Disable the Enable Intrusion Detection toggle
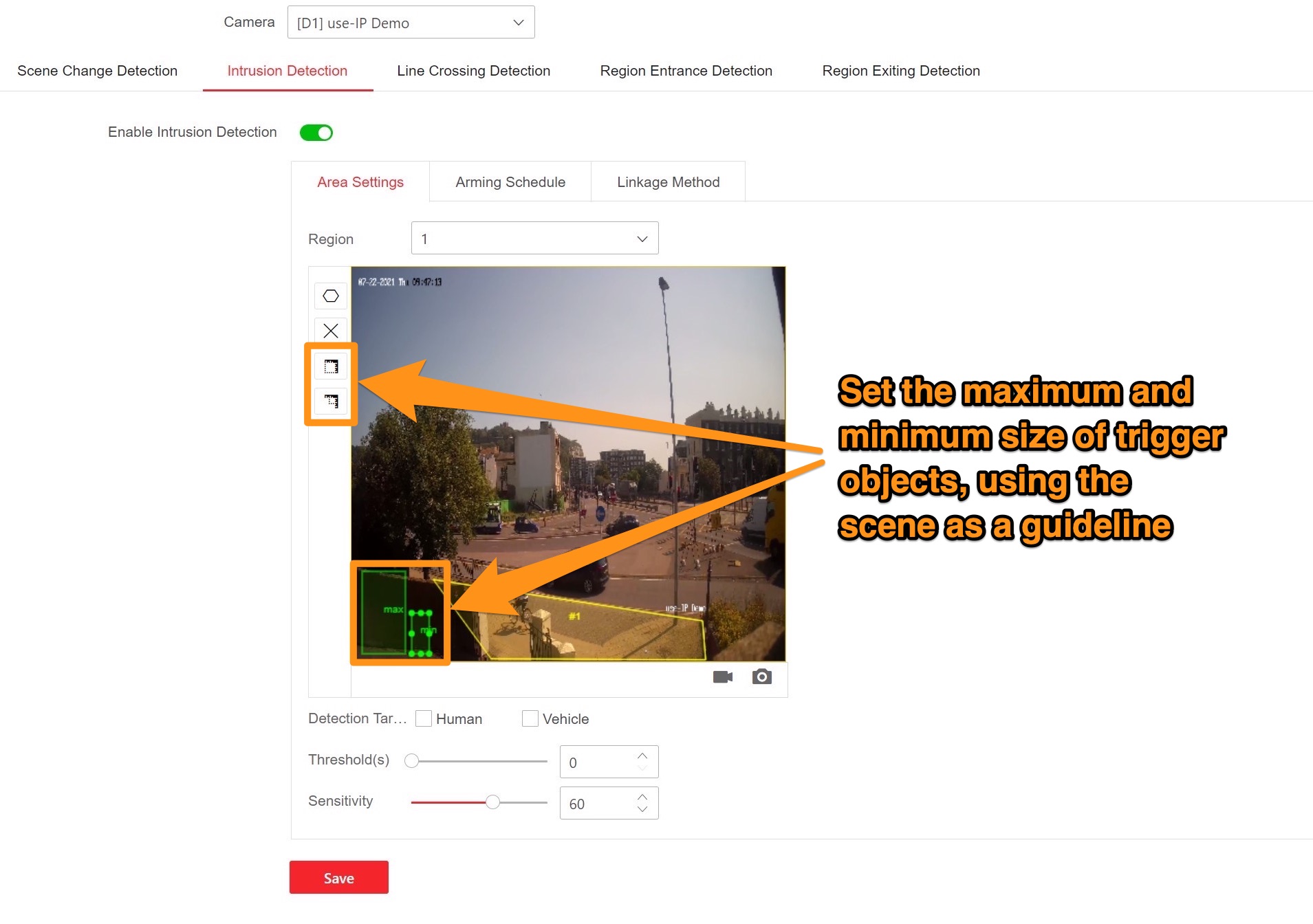The width and height of the screenshot is (1313, 924). point(316,133)
